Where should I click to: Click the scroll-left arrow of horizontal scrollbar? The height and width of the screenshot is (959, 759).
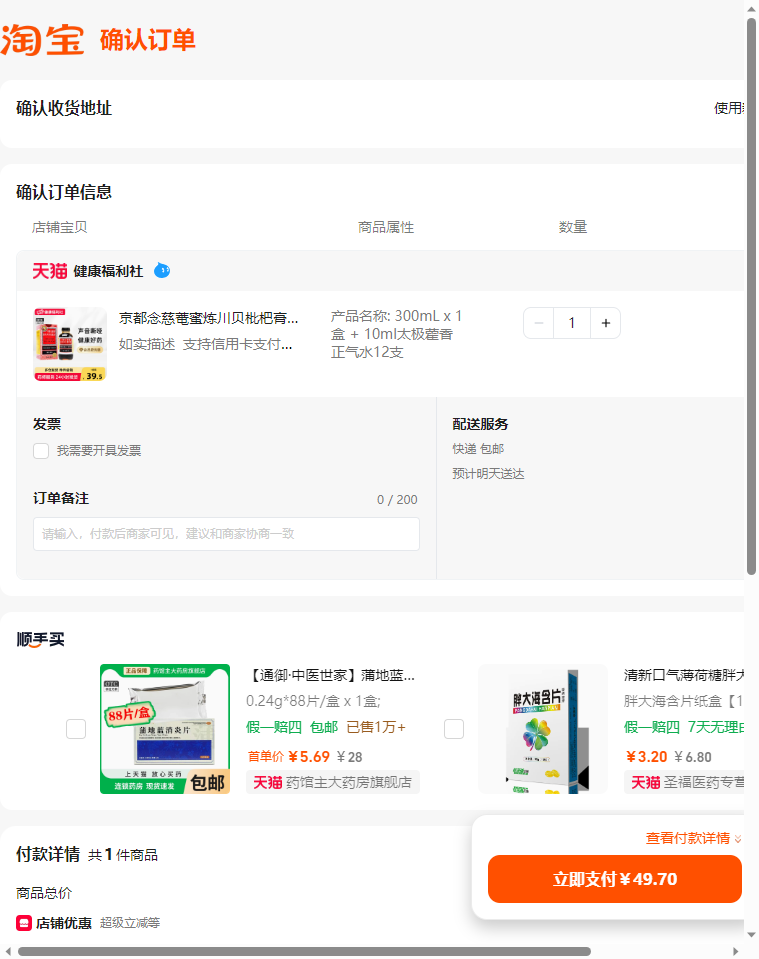[x=8, y=952]
